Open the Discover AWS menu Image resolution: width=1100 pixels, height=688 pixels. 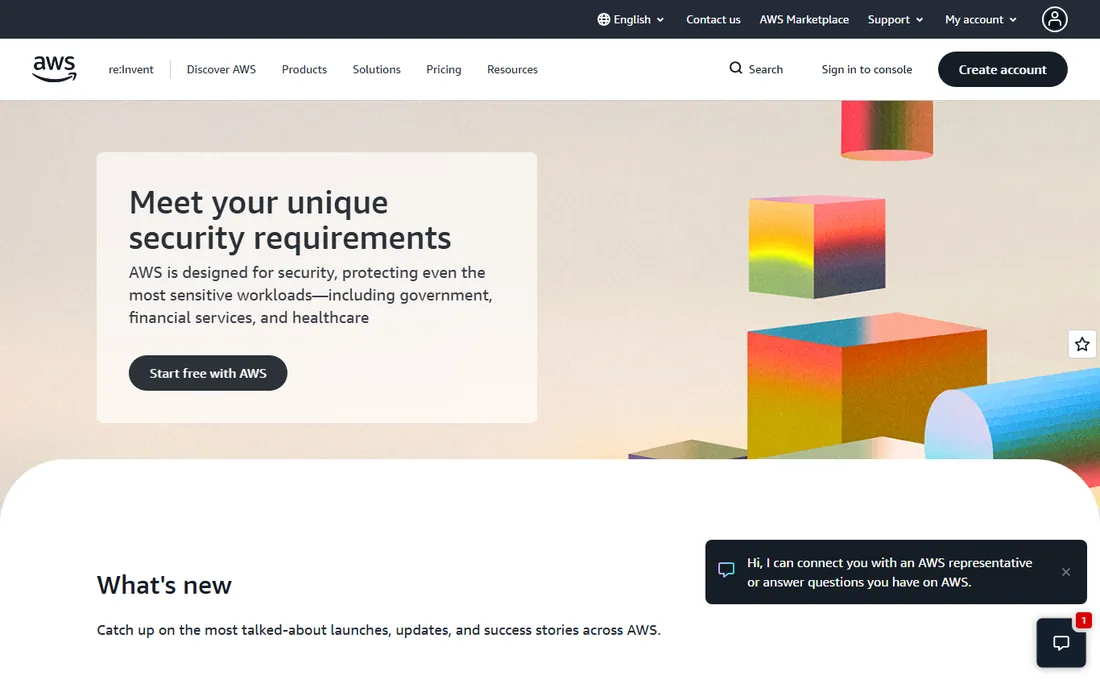(x=221, y=69)
